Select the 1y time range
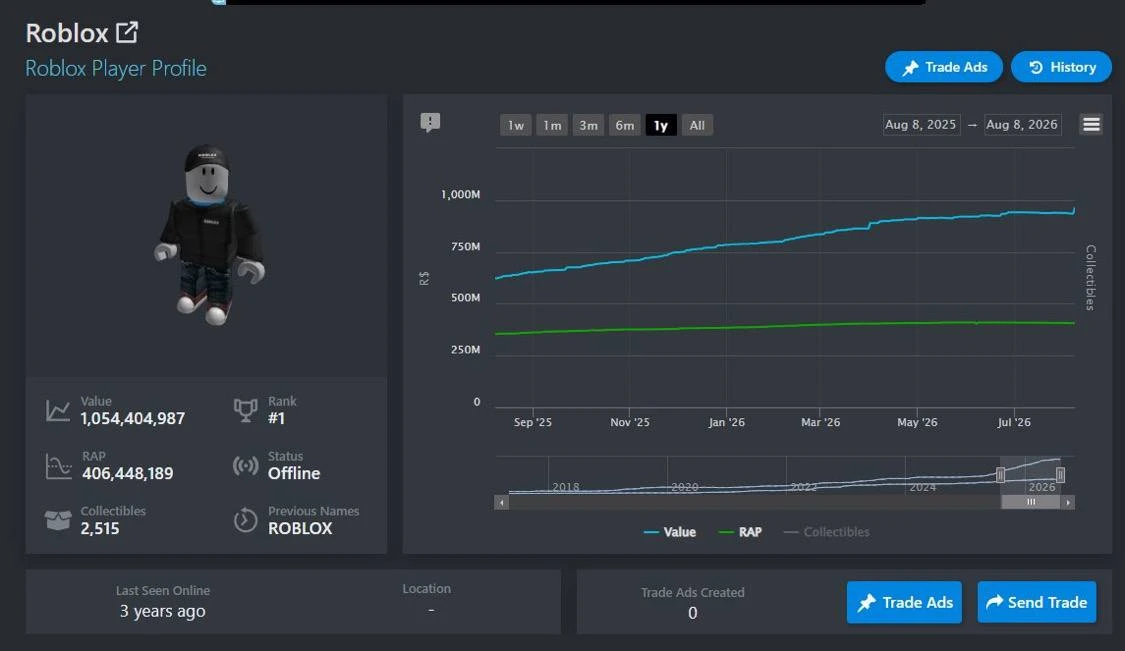 [661, 126]
